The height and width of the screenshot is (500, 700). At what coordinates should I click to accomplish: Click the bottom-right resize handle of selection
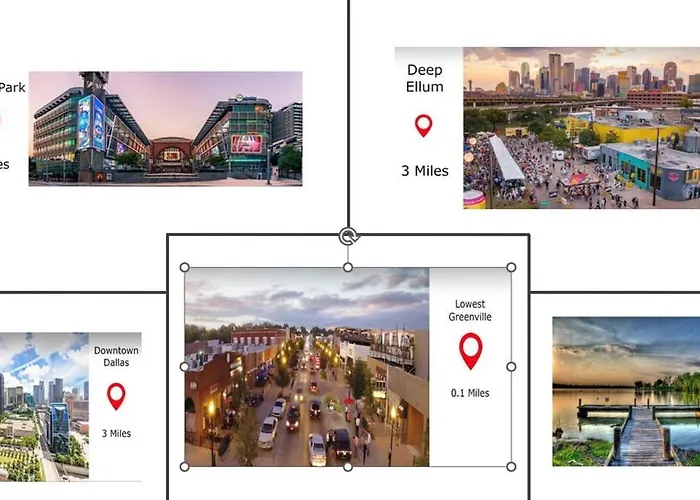click(511, 466)
